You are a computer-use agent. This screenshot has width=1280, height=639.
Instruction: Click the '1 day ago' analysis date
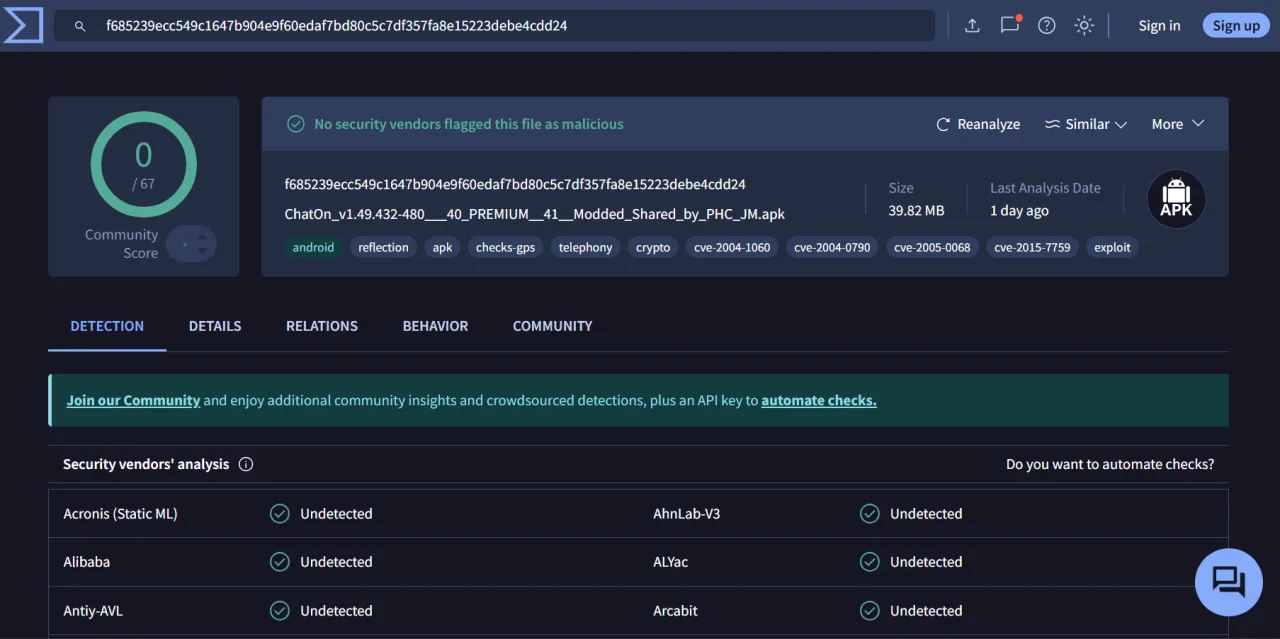[1019, 211]
